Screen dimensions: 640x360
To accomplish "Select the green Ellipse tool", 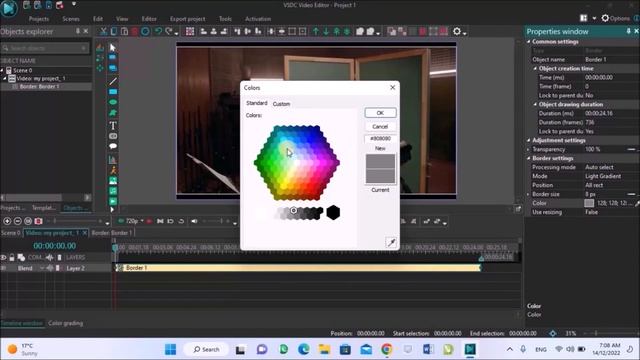I will coord(113,102).
